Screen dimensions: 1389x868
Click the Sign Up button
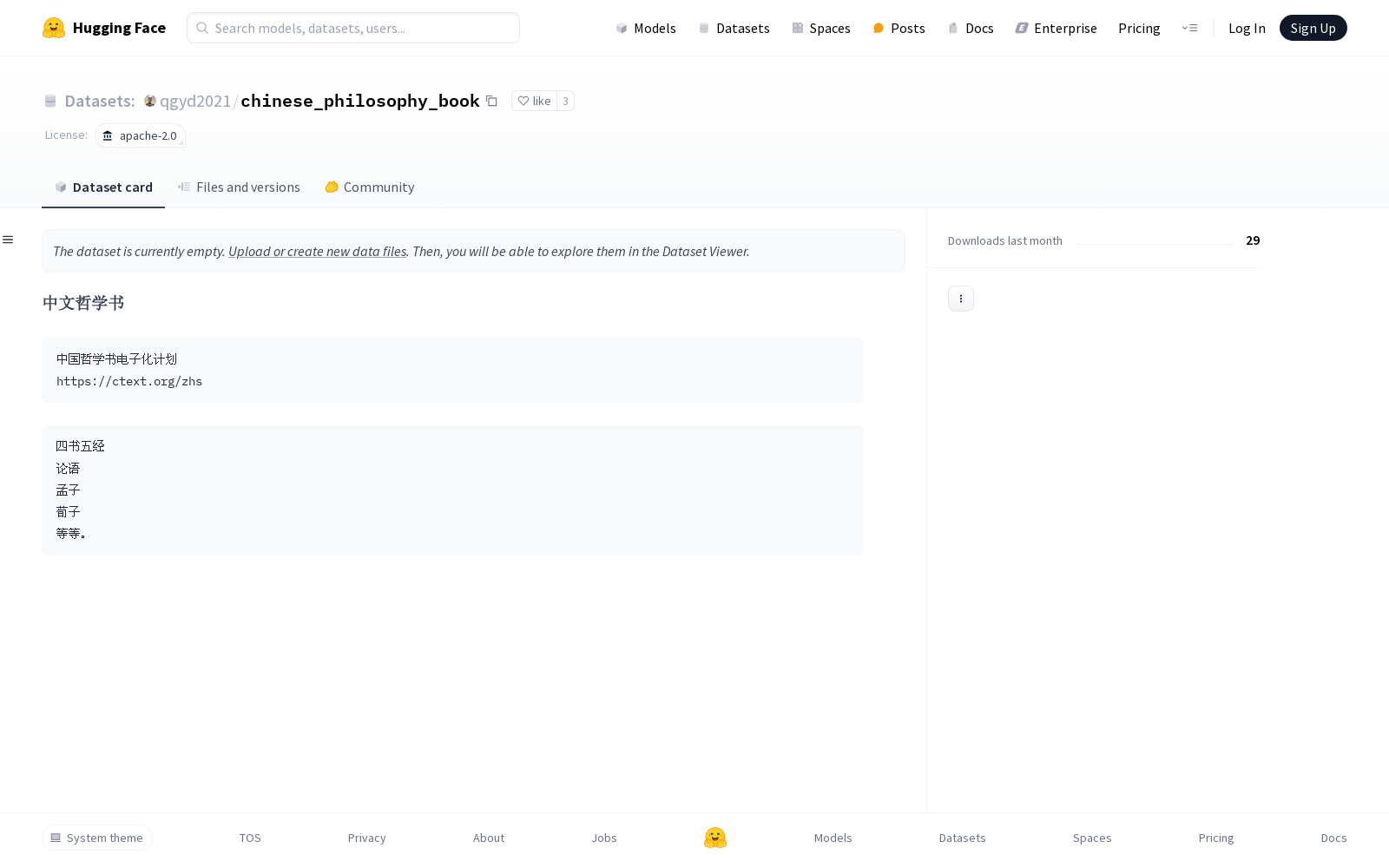click(x=1313, y=28)
